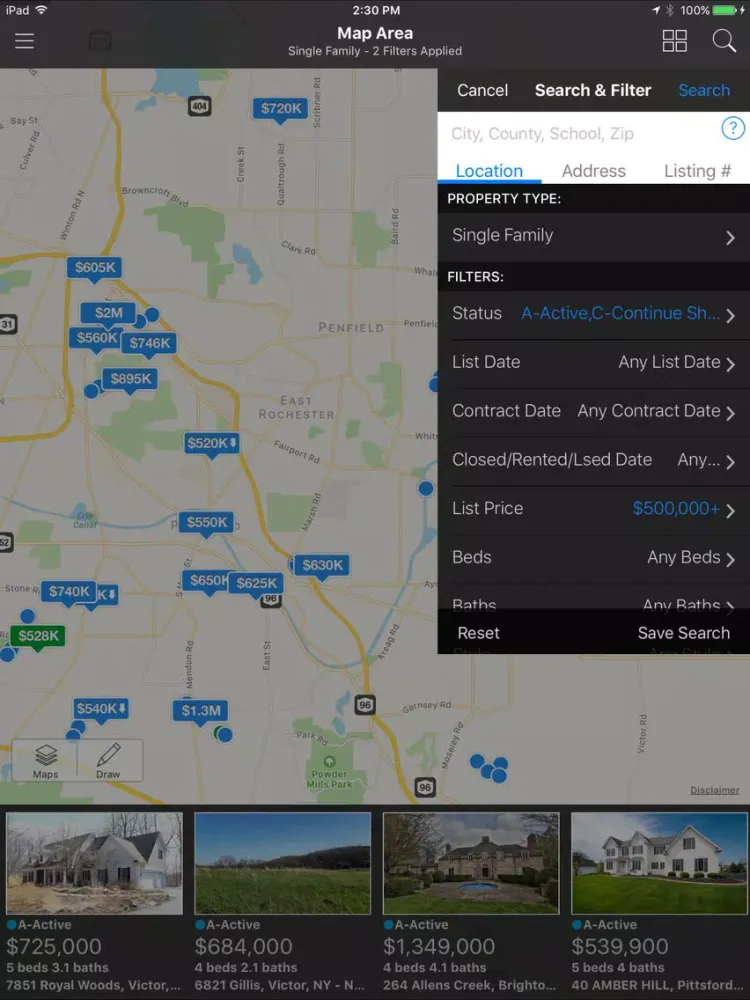The width and height of the screenshot is (750, 1000).
Task: Expand the List Price filter
Action: pyautogui.click(x=593, y=509)
